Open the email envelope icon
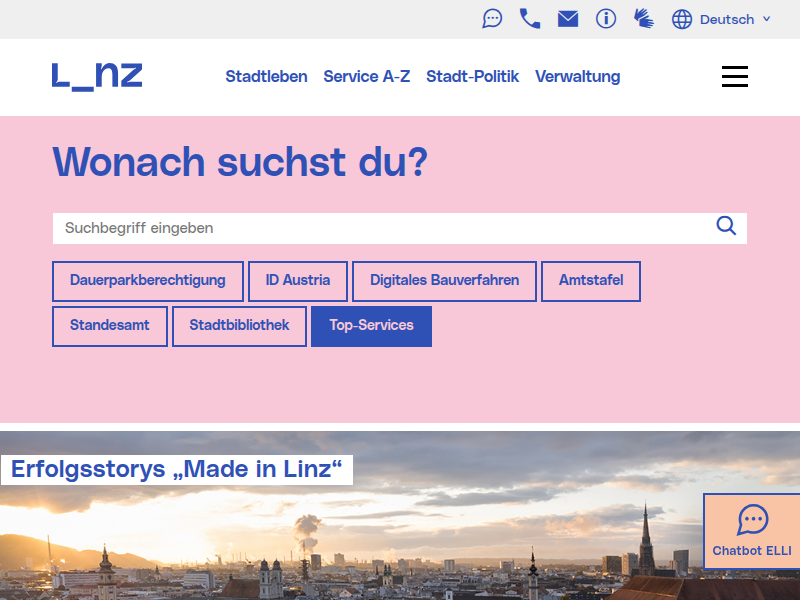Screen dimensions: 800x600 click(568, 18)
